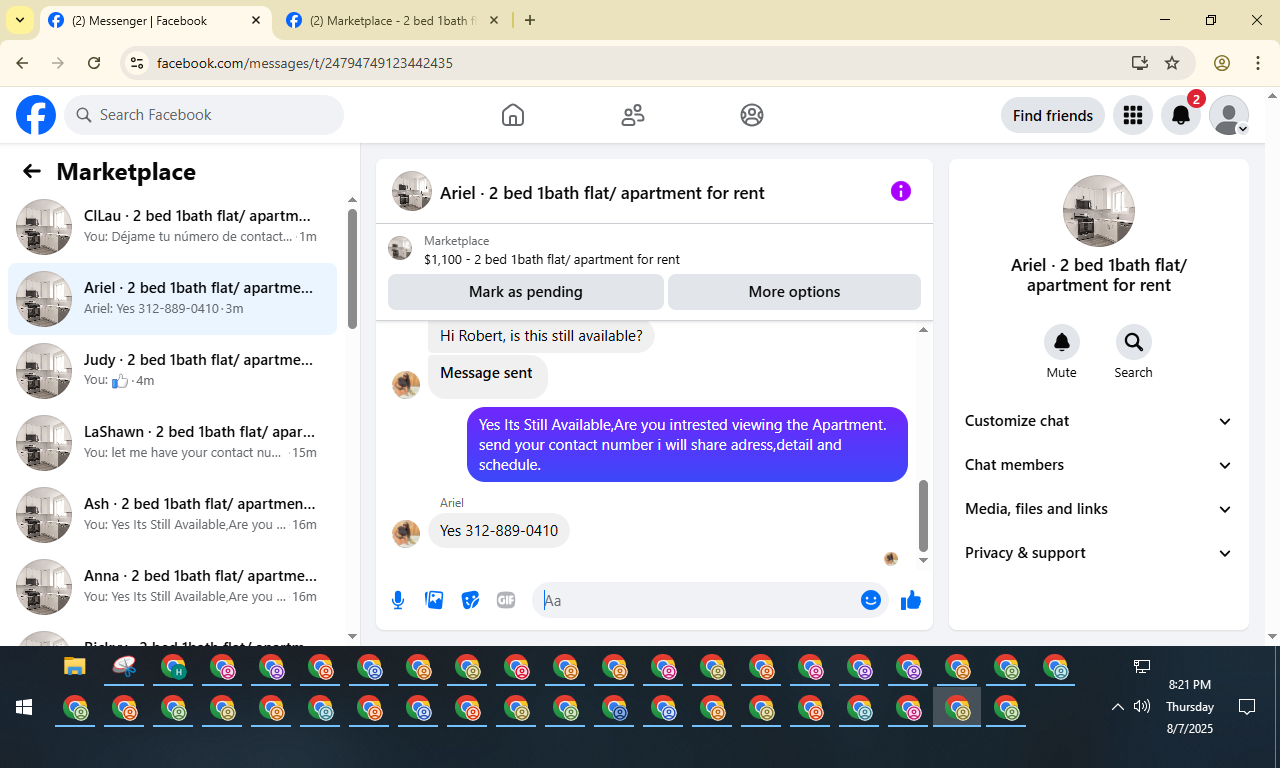Screen dimensions: 1280x768
Task: Click the Find friends button
Action: (1053, 115)
